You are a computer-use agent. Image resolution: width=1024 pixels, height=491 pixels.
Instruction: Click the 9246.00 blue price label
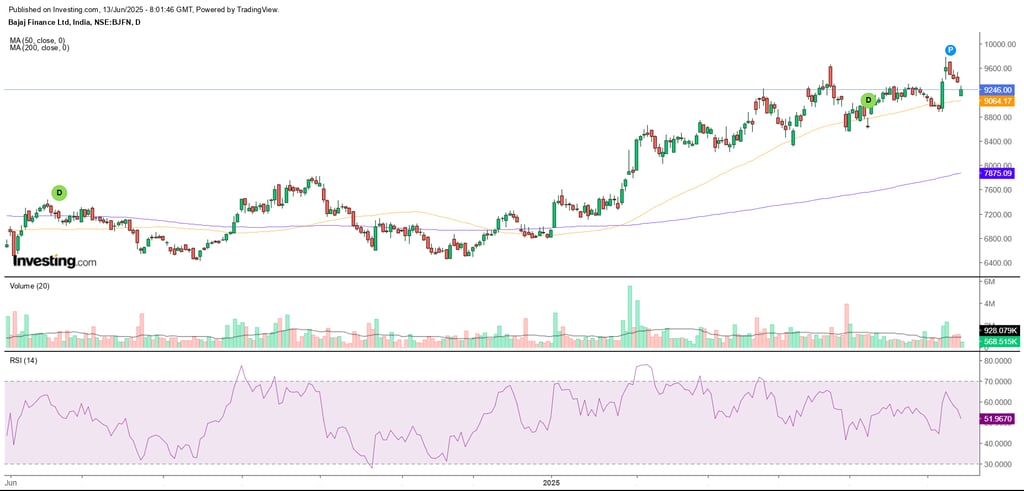pos(998,90)
